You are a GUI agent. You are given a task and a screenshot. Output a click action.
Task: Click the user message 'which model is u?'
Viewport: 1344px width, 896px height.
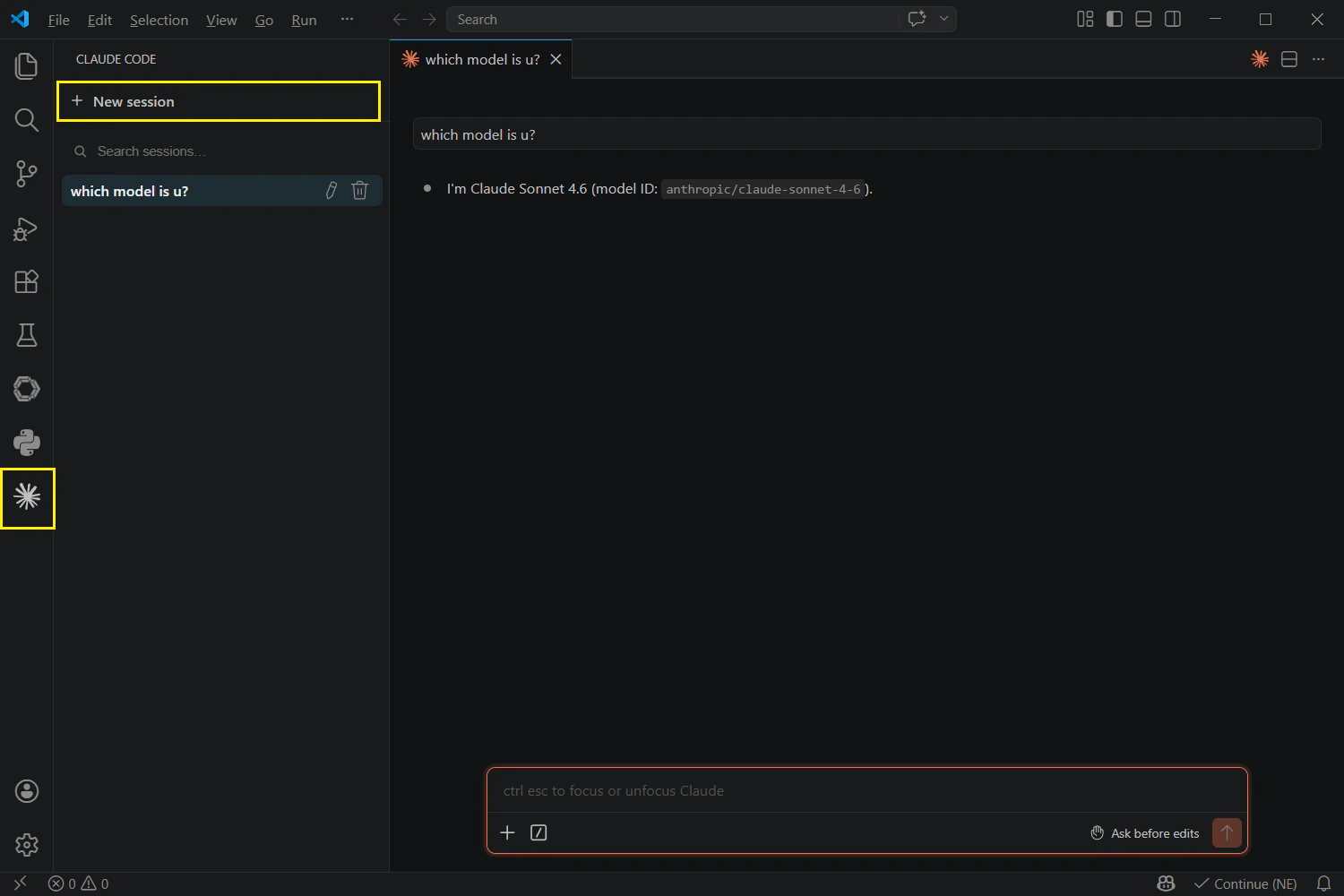coord(866,134)
